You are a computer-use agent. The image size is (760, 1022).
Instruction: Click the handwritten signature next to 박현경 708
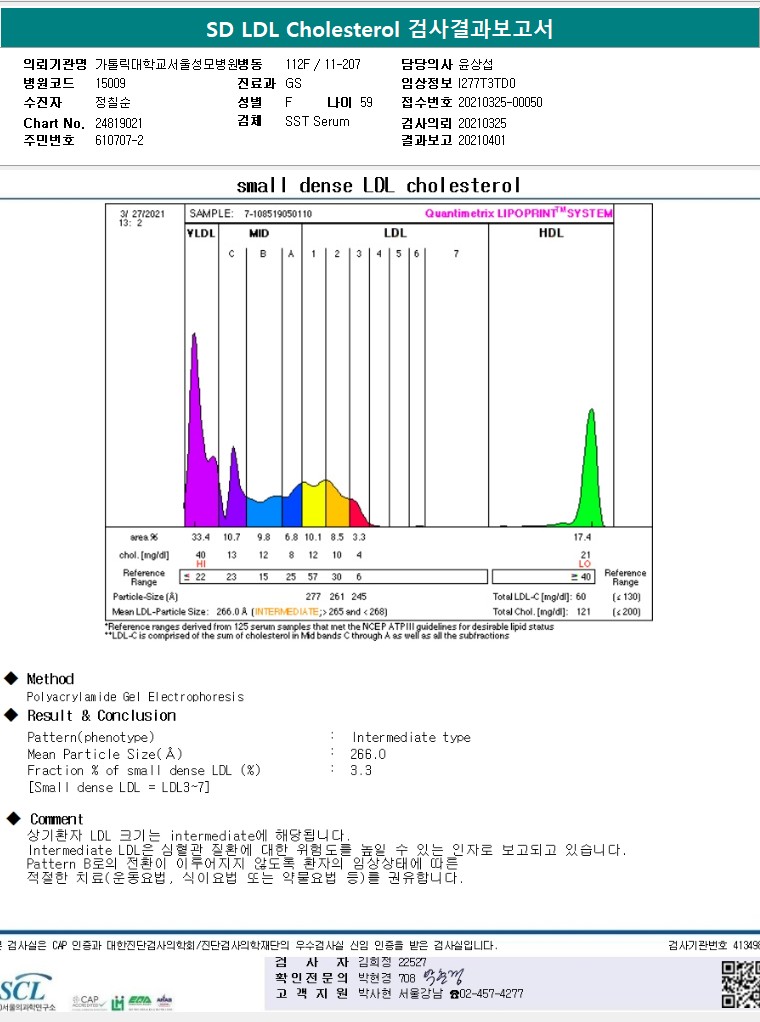pos(443,976)
